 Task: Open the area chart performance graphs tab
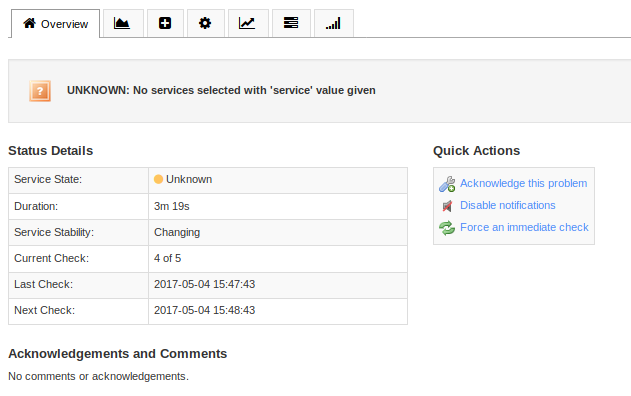point(123,23)
